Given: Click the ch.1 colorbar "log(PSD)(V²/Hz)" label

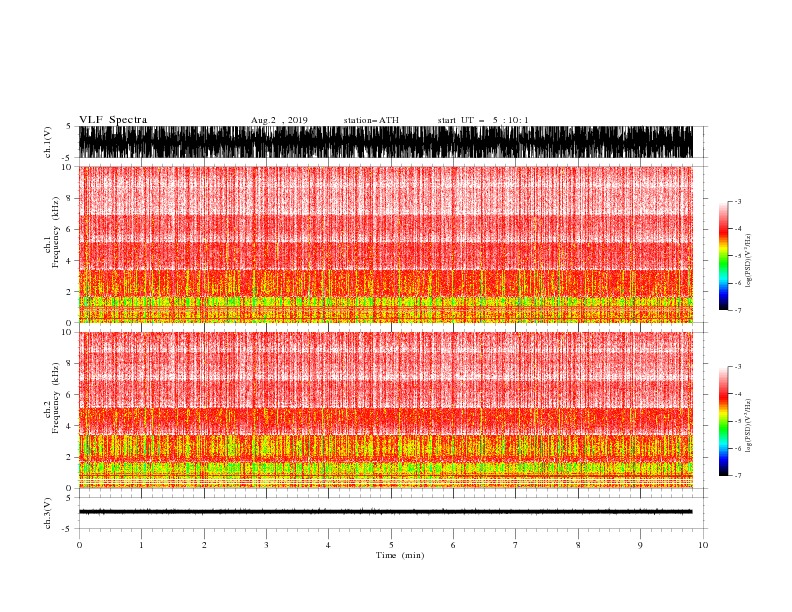Looking at the screenshot, I should tap(749, 261).
